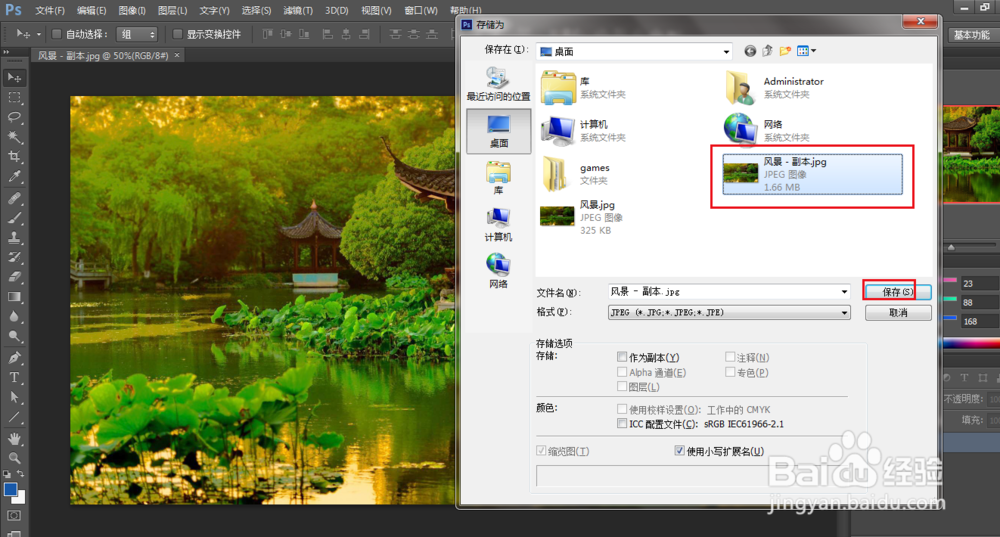This screenshot has width=1000, height=537.
Task: Align left edges icon in options bar
Action: pyautogui.click(x=328, y=34)
